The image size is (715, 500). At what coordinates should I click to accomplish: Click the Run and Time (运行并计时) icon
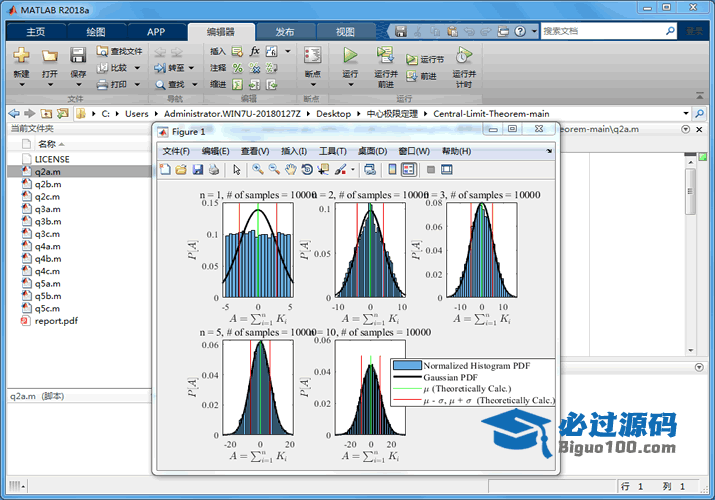coord(464,55)
